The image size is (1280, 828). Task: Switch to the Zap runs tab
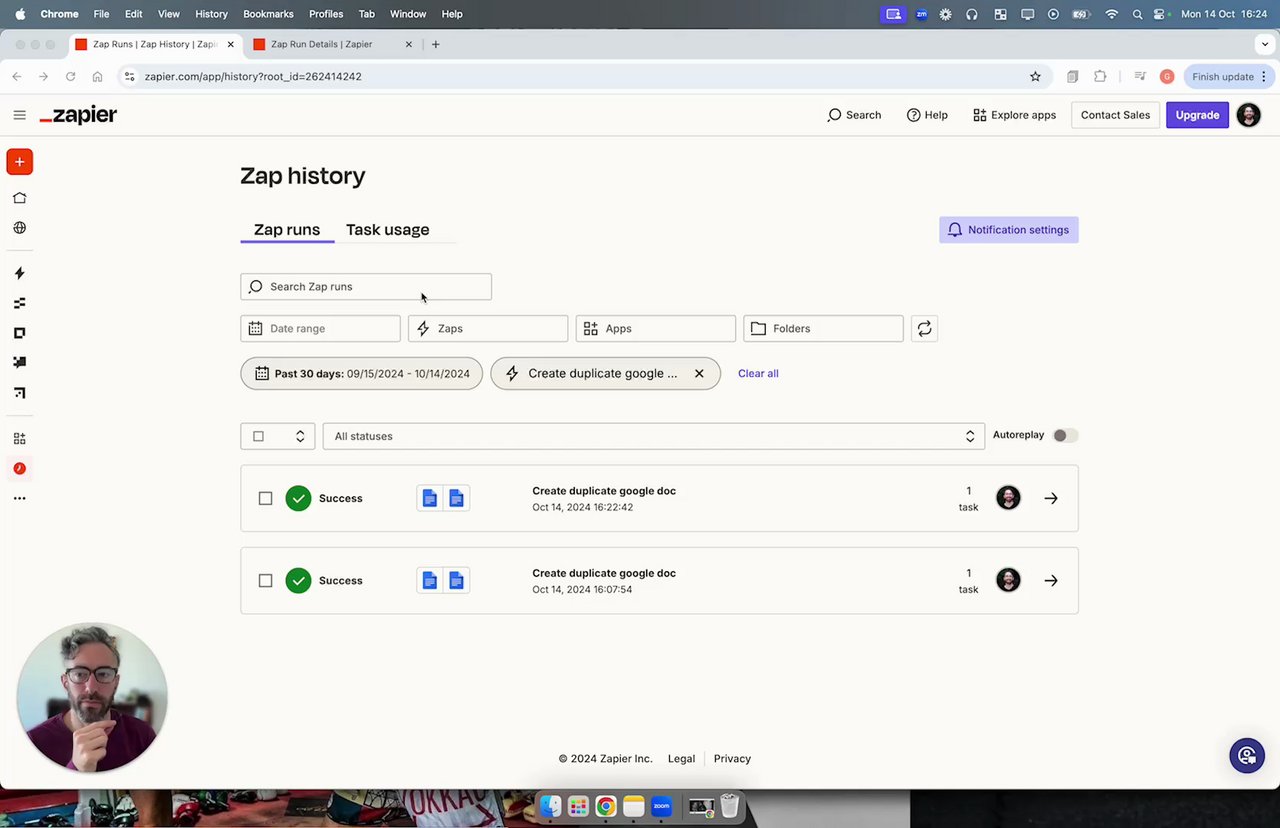pyautogui.click(x=287, y=229)
